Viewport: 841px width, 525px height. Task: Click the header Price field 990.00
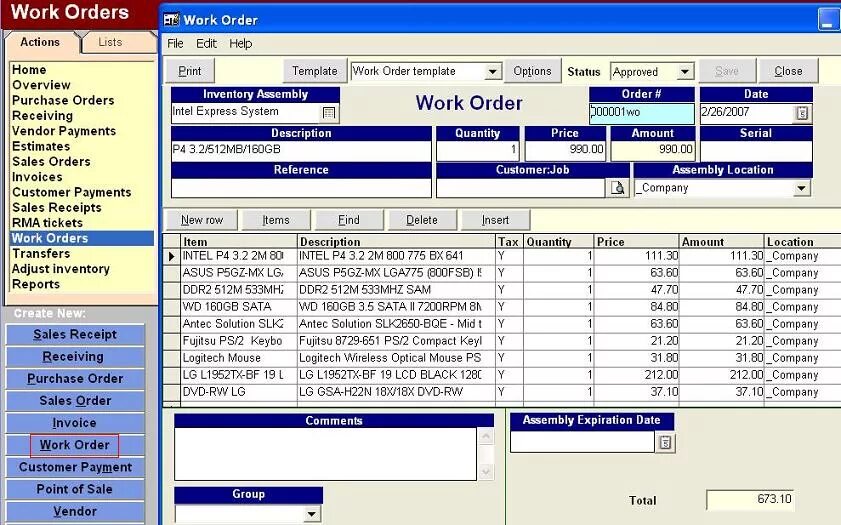click(x=565, y=150)
